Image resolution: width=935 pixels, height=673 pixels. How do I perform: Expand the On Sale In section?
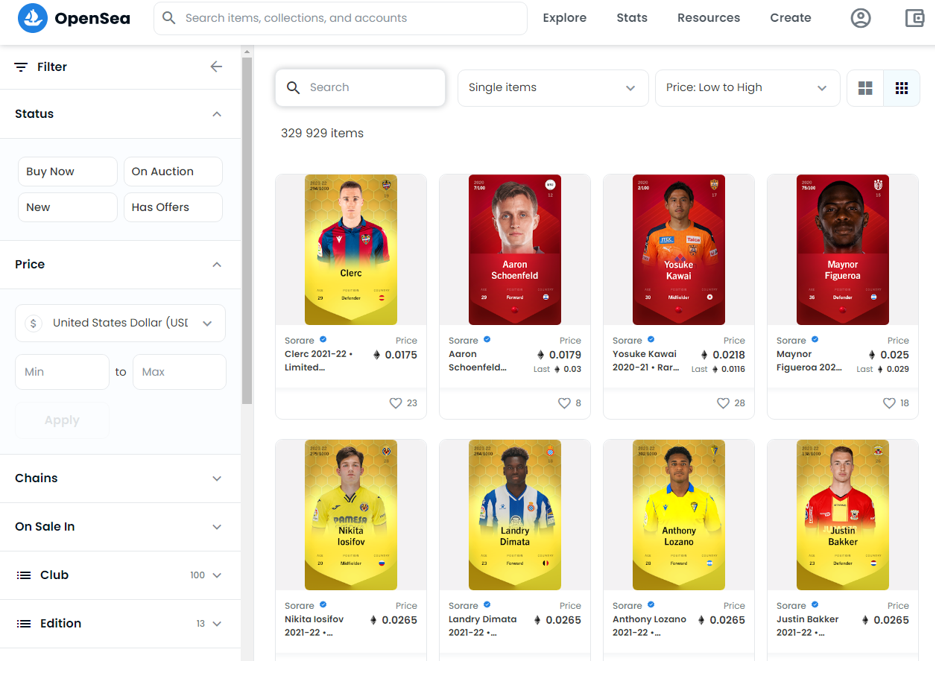pyautogui.click(x=120, y=527)
